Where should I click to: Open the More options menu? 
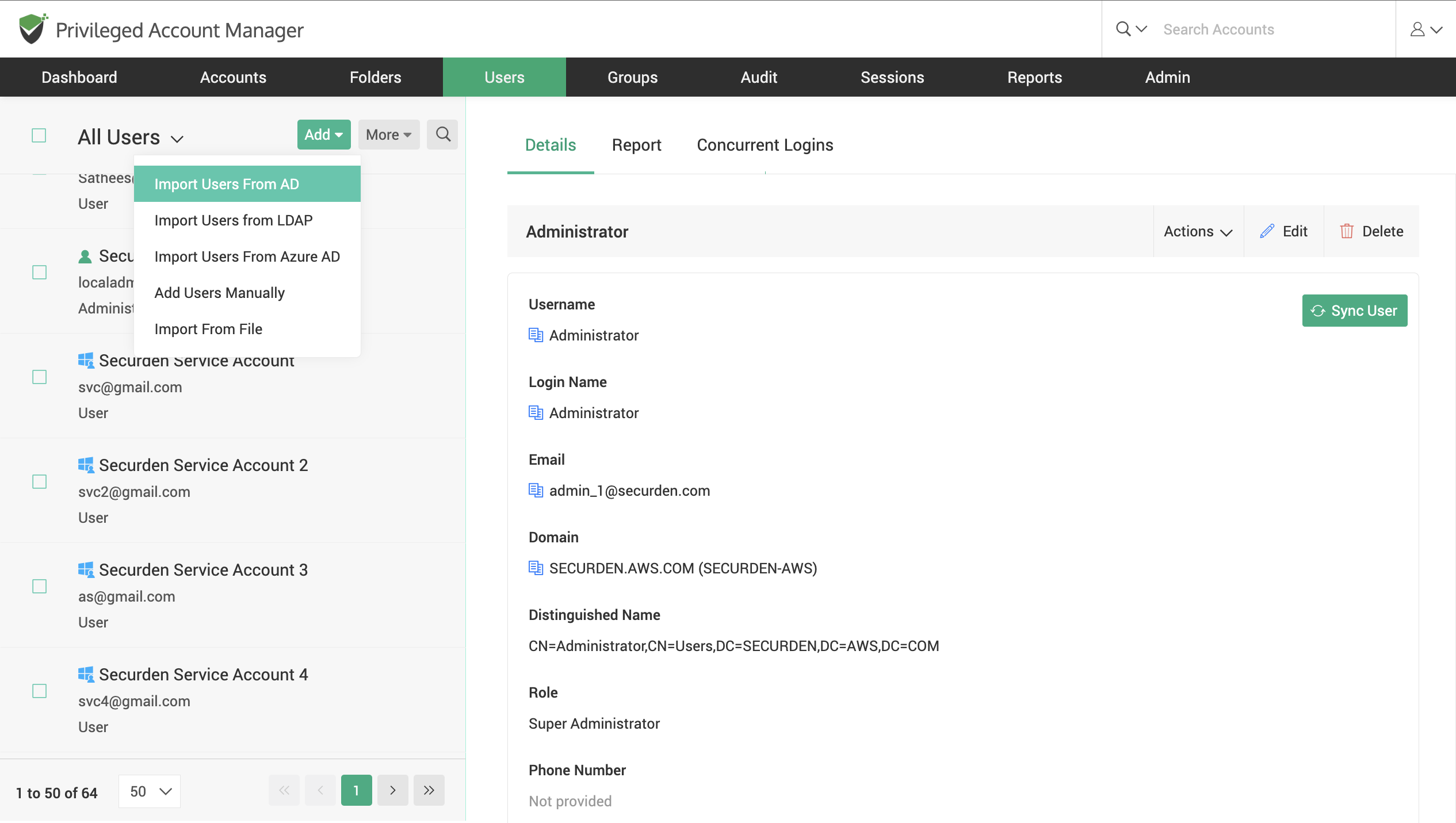click(x=389, y=134)
